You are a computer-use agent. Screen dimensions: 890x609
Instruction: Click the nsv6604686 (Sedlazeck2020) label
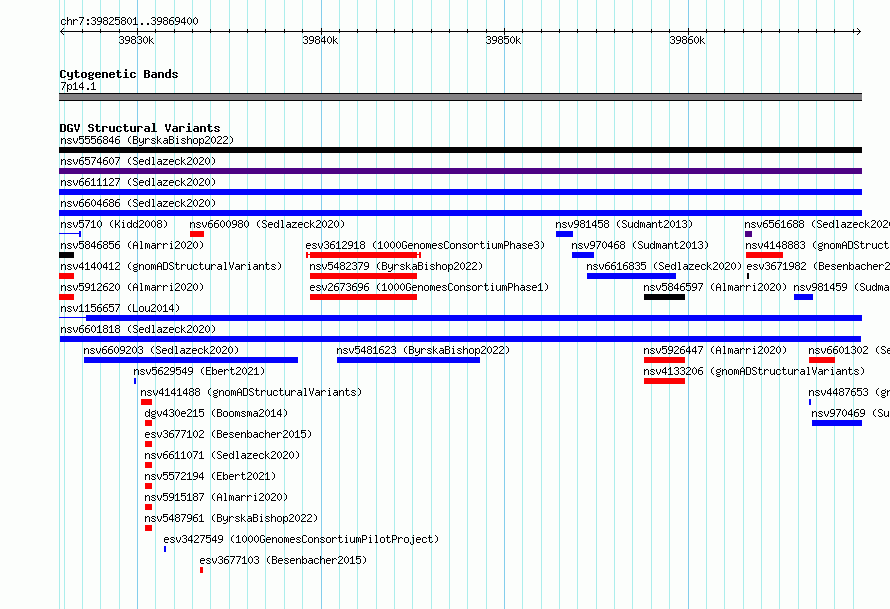pos(138,203)
